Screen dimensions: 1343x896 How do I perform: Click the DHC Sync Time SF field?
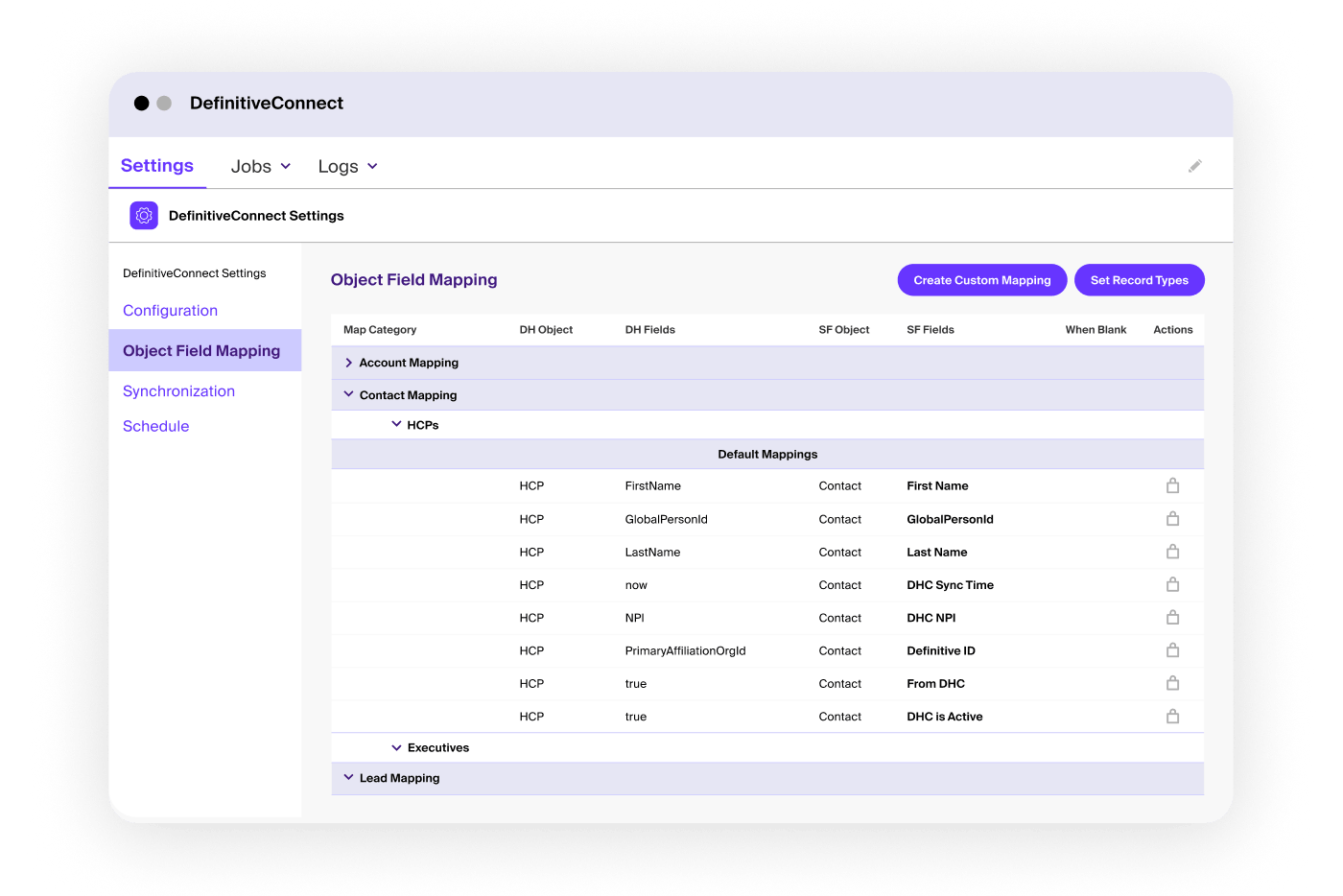[x=950, y=585]
